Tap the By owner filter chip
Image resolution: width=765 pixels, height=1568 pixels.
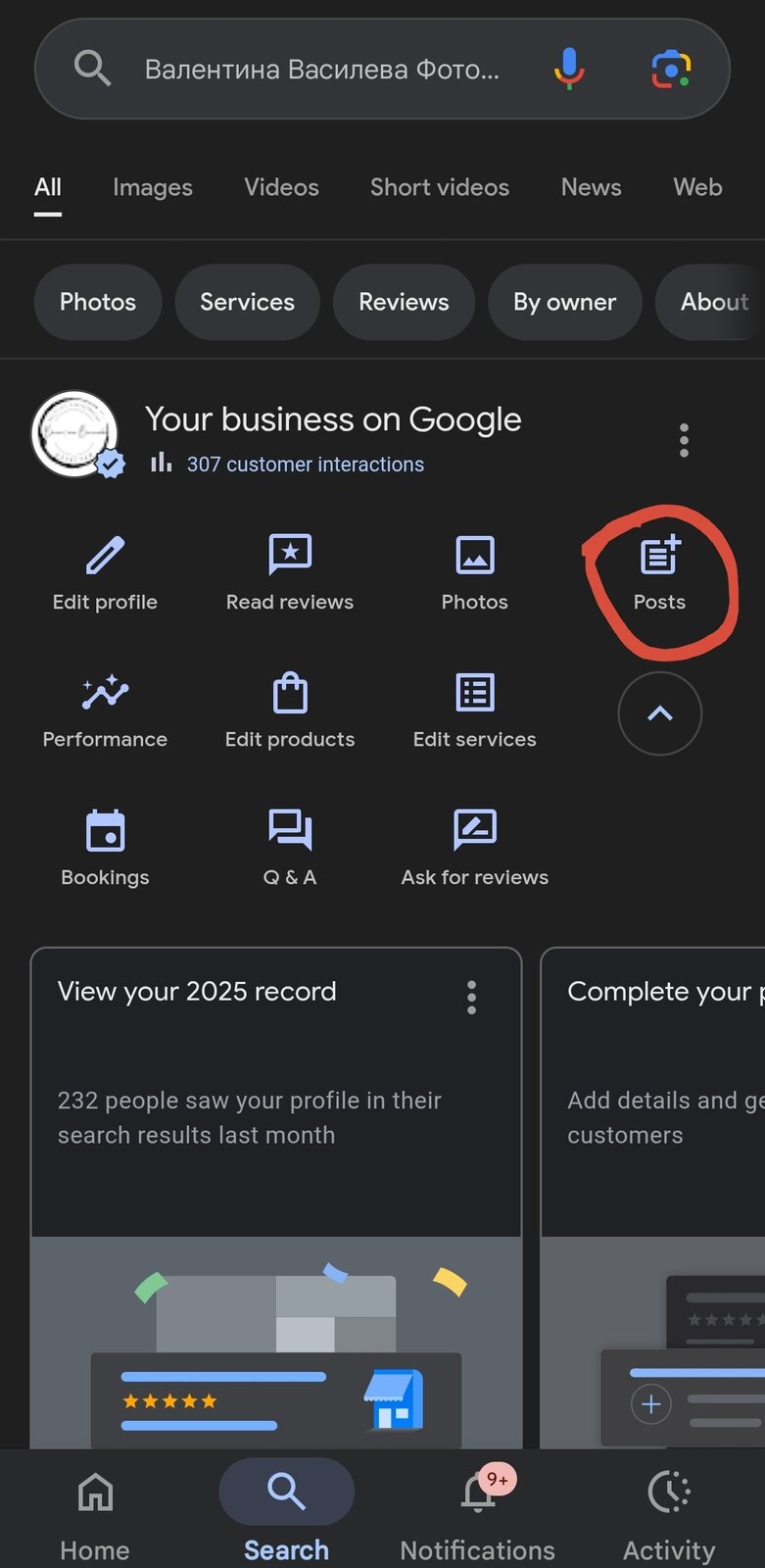point(565,302)
